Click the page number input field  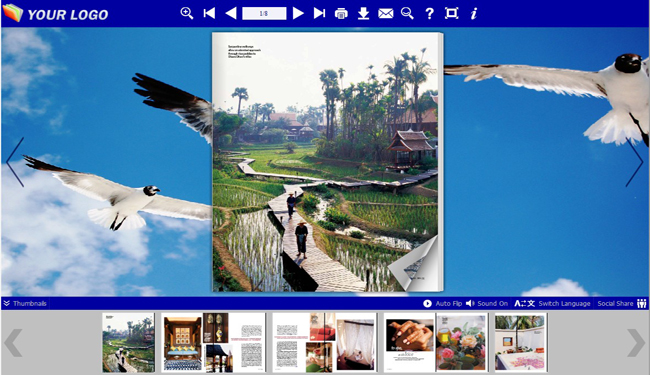click(x=264, y=13)
